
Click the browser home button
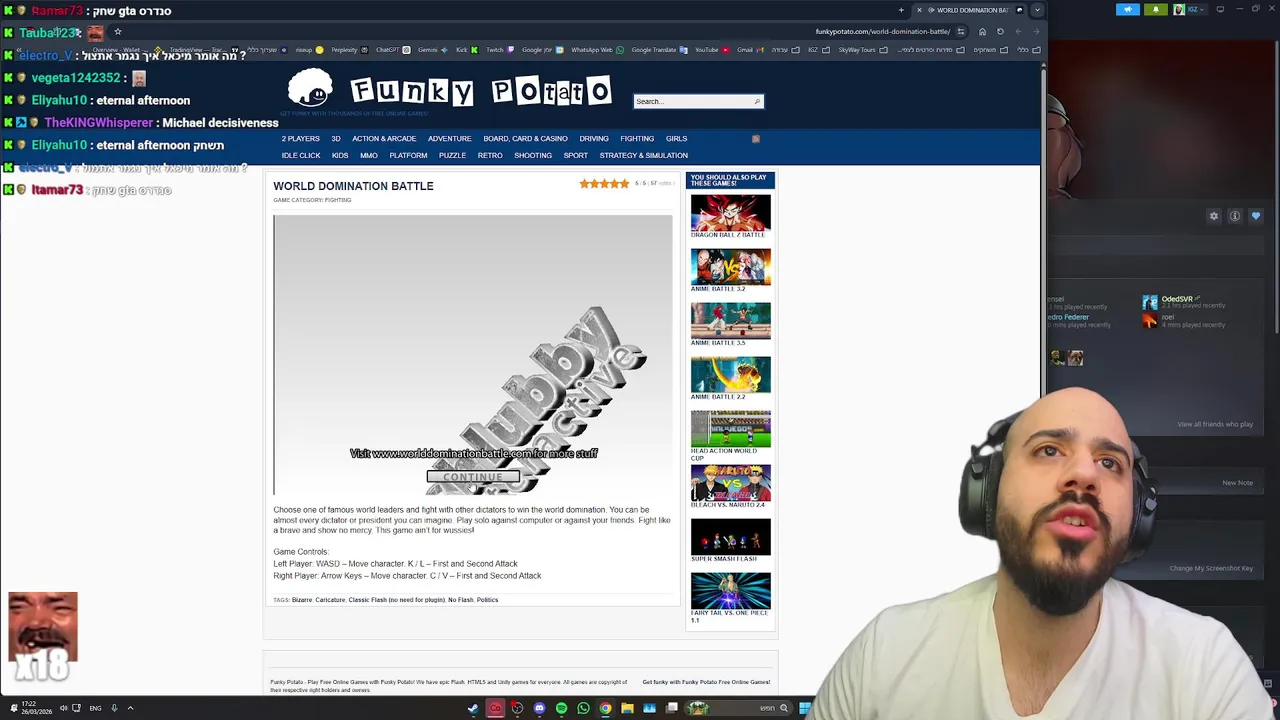click(982, 31)
